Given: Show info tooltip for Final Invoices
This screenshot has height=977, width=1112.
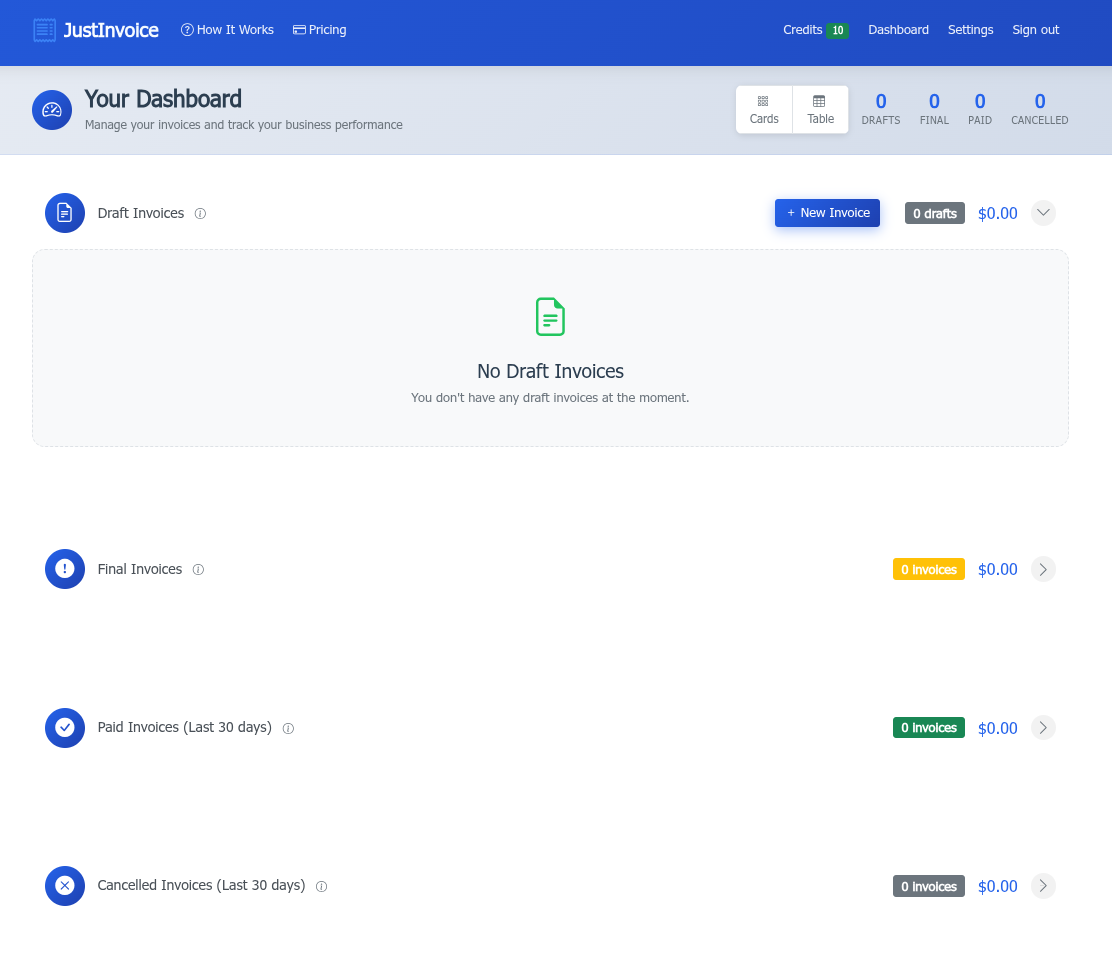Looking at the screenshot, I should (199, 569).
